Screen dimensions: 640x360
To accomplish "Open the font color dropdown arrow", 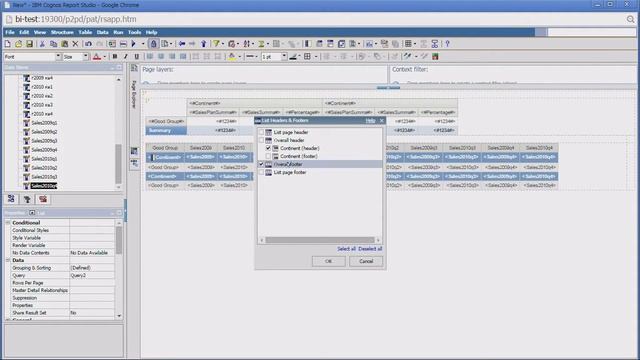I will point(104,57).
